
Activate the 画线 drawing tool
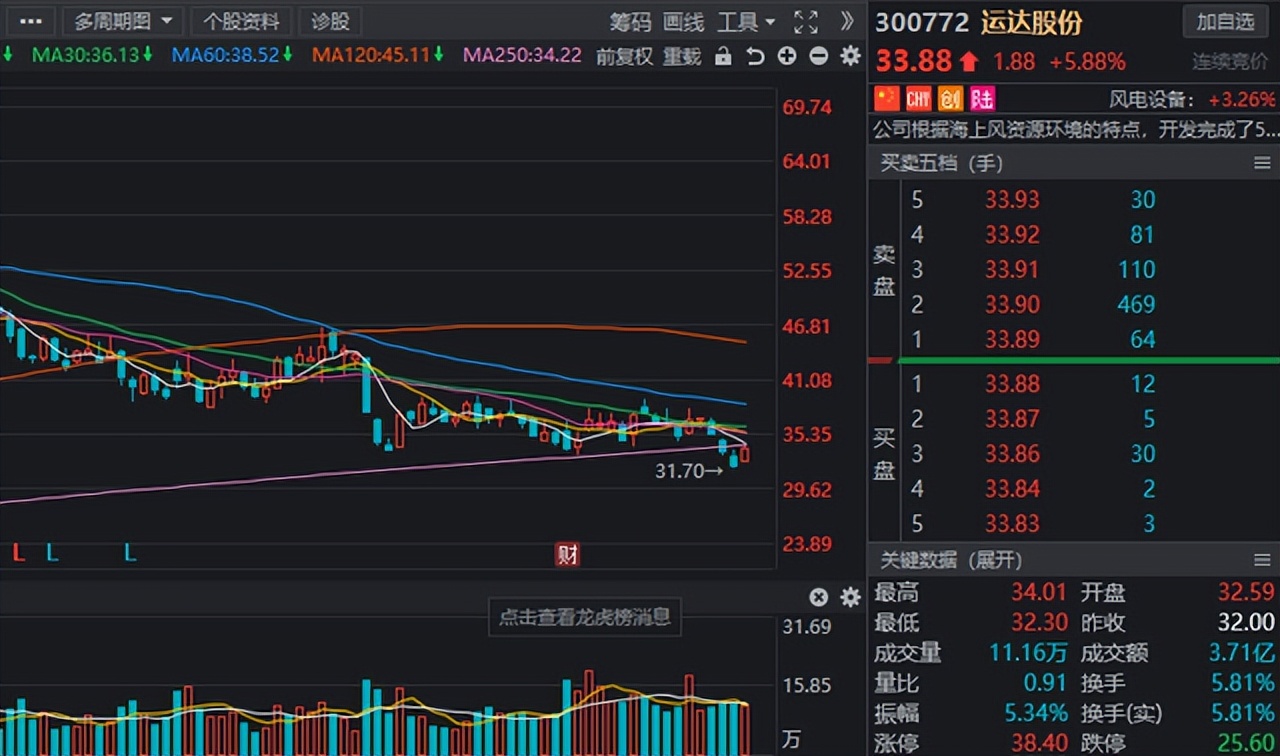point(684,21)
